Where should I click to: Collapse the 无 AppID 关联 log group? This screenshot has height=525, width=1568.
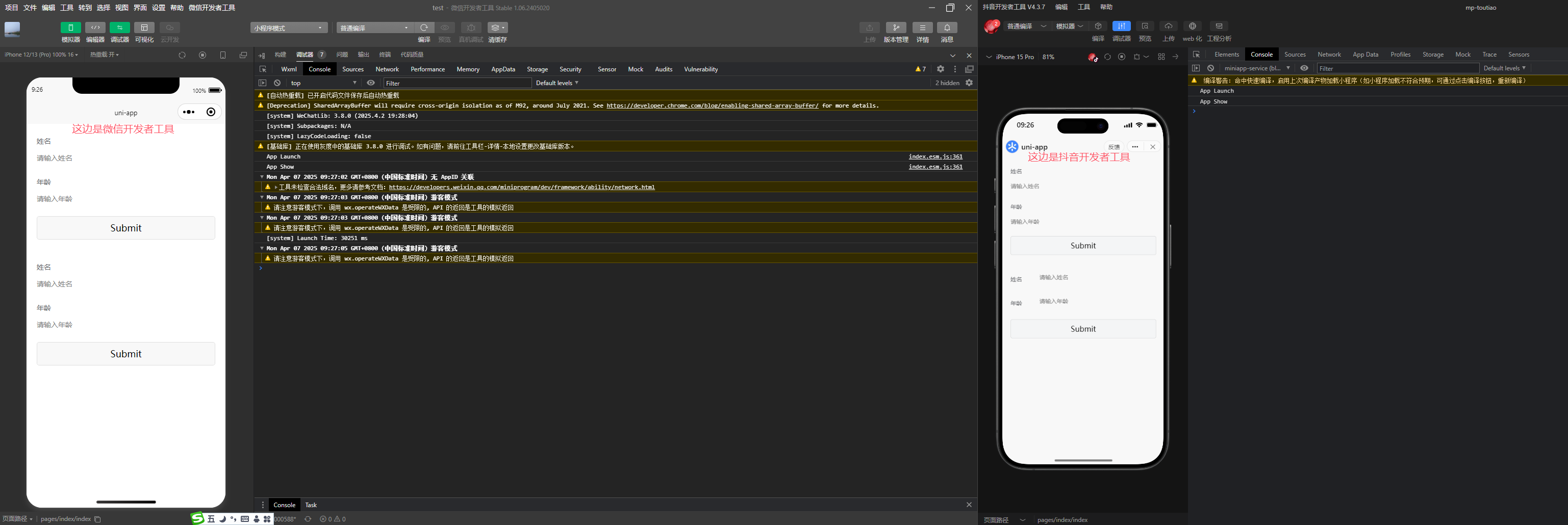(262, 177)
